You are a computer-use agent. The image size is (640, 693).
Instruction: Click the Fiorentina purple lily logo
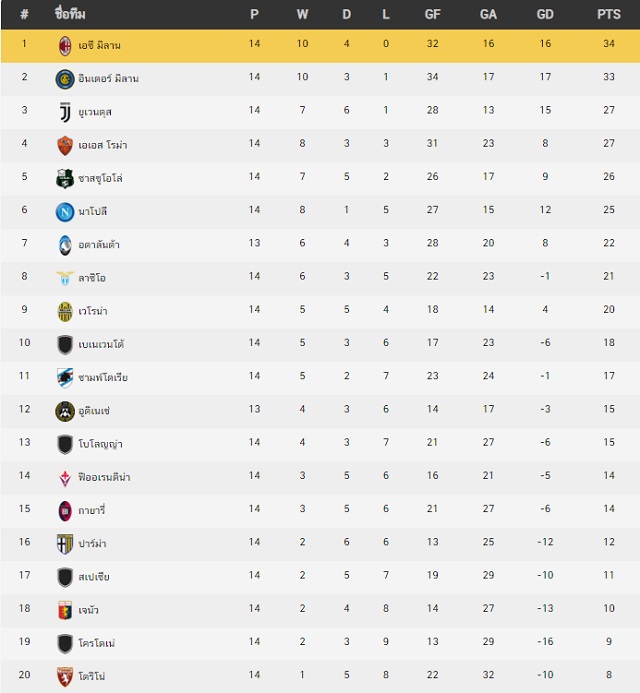pos(65,478)
